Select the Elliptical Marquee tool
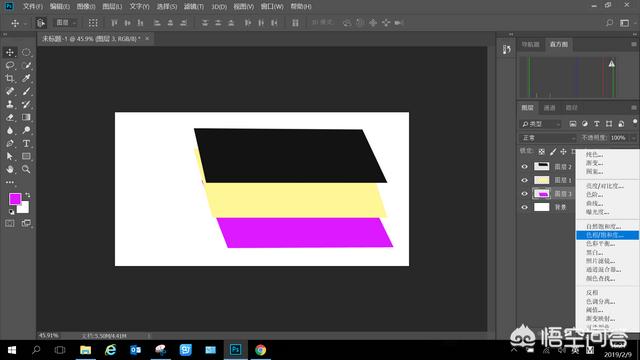640x360 pixels. tap(26, 52)
